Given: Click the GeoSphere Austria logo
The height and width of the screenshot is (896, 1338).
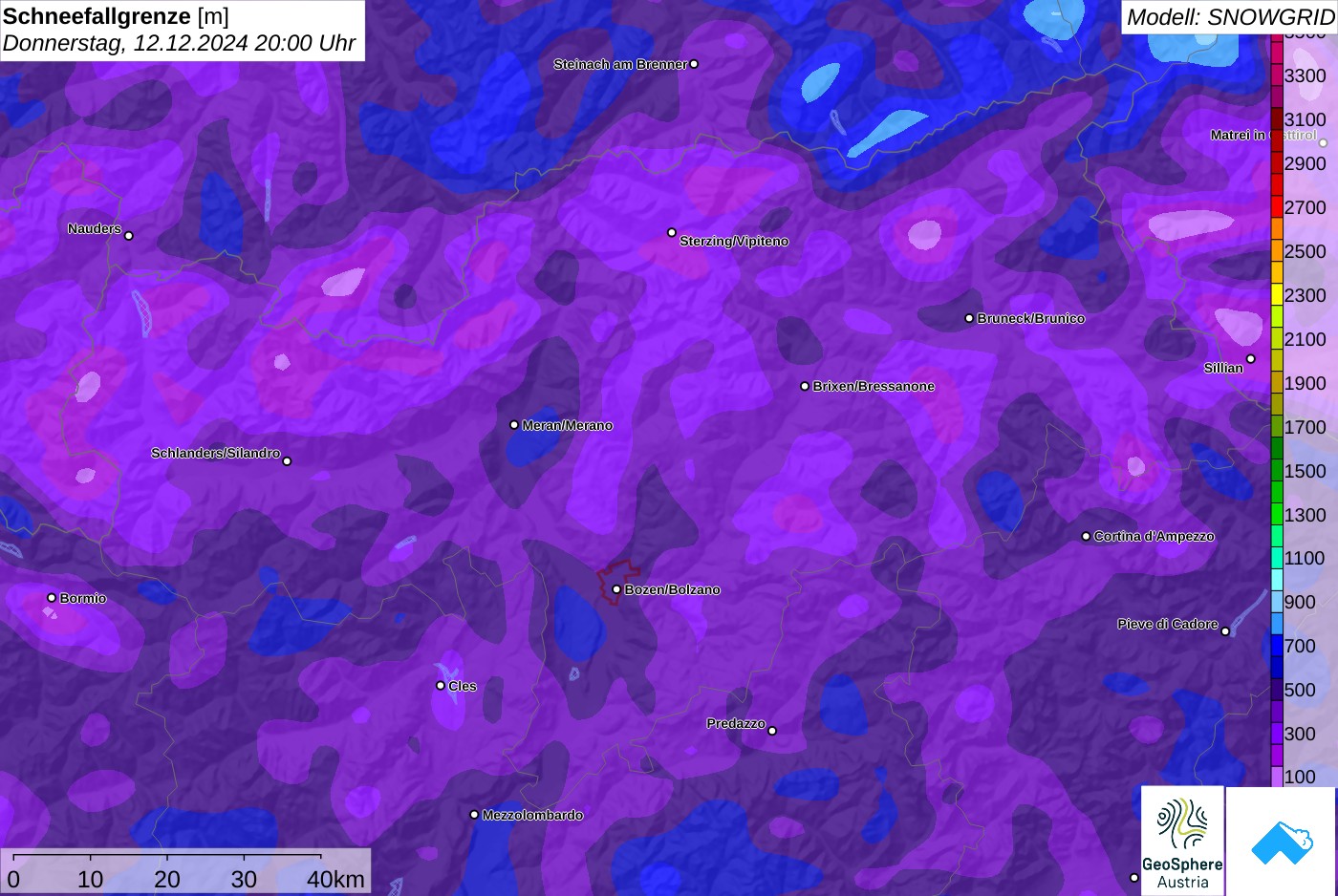Looking at the screenshot, I should (x=1182, y=841).
